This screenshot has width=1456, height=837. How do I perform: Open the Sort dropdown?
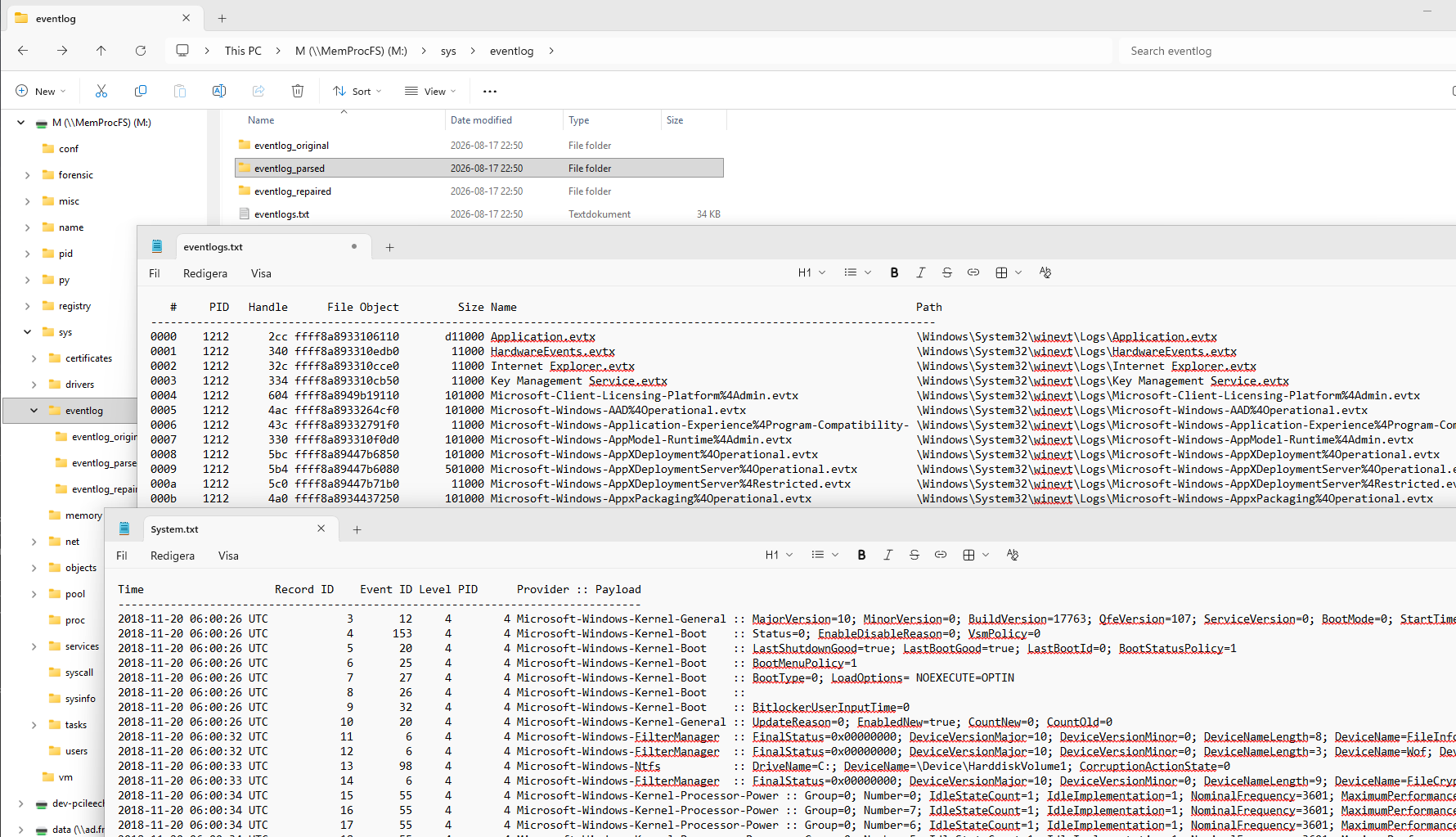pos(357,91)
